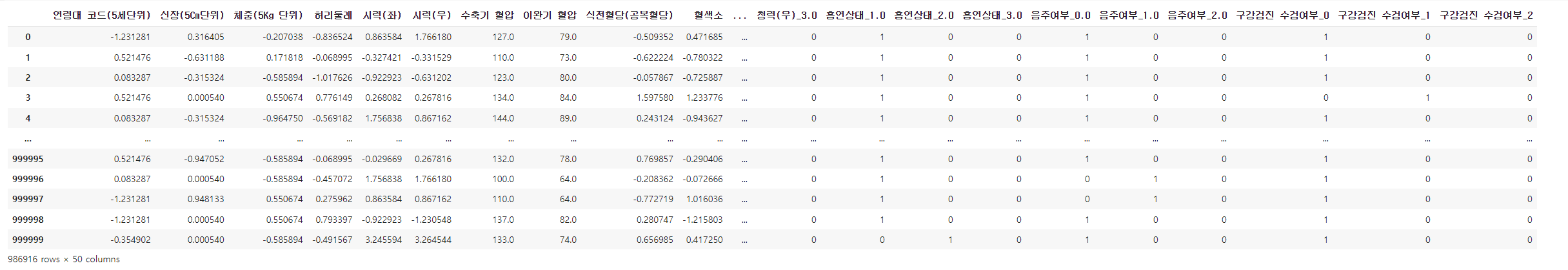Click value 0.471685 in row 0
This screenshot has height=270, width=1568.
click(704, 37)
